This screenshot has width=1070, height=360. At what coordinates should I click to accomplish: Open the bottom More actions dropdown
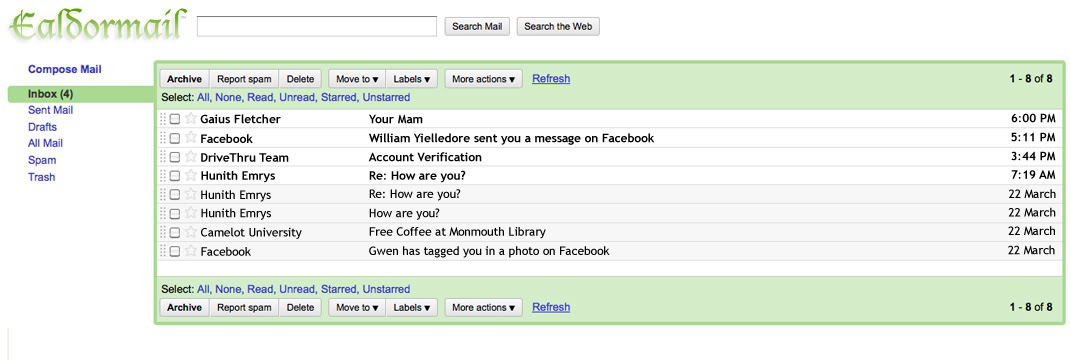(x=483, y=308)
